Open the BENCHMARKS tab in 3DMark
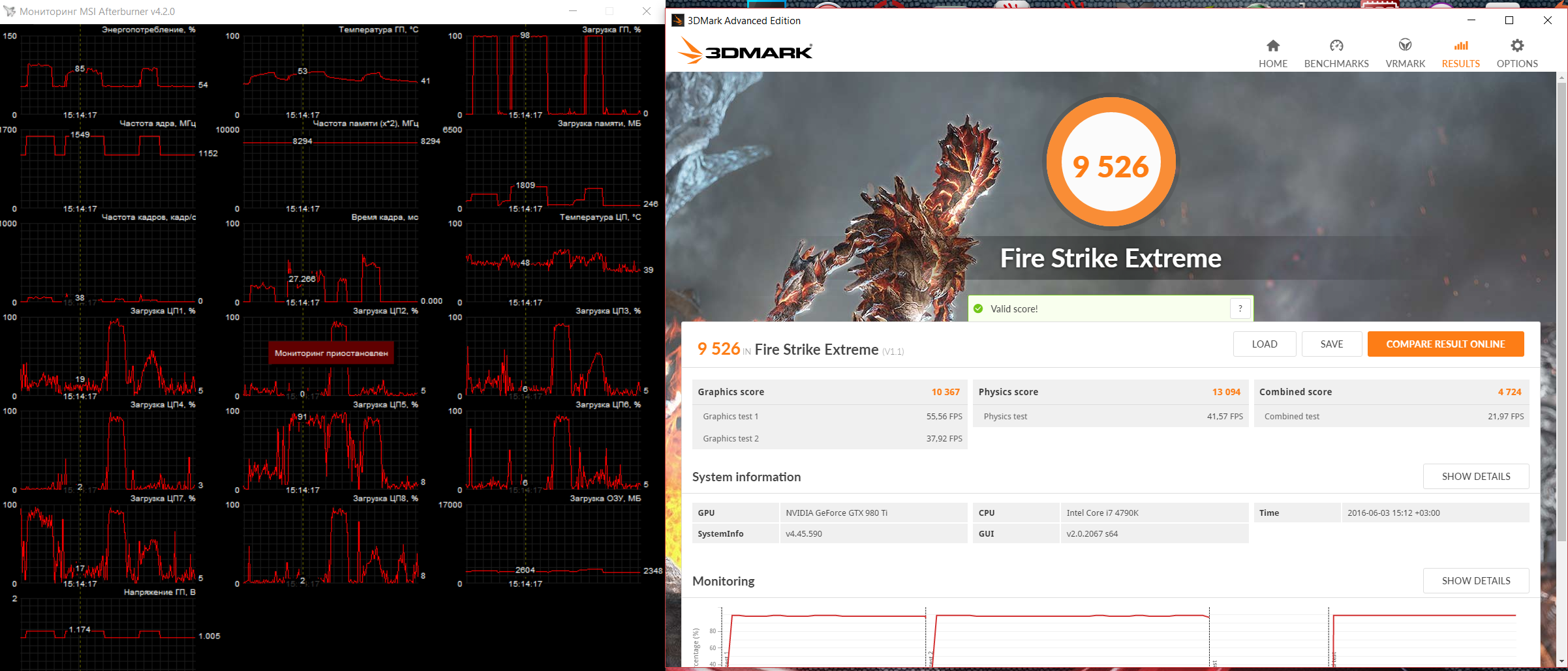 tap(1336, 53)
